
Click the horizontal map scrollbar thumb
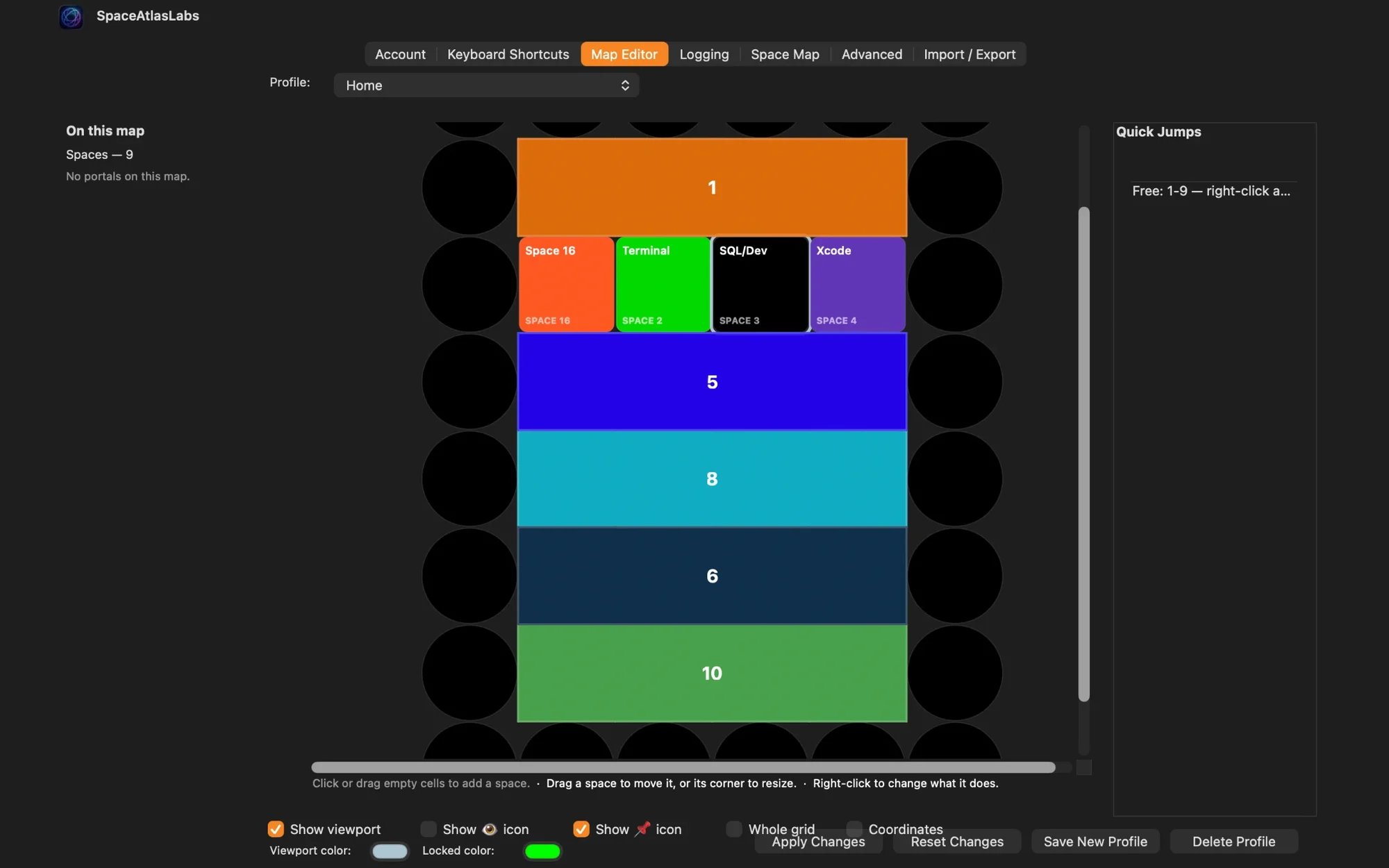point(683,767)
